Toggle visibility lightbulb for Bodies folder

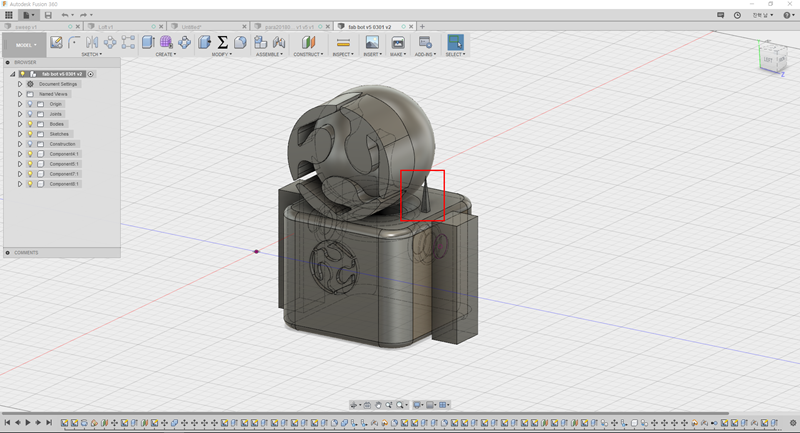pos(30,124)
